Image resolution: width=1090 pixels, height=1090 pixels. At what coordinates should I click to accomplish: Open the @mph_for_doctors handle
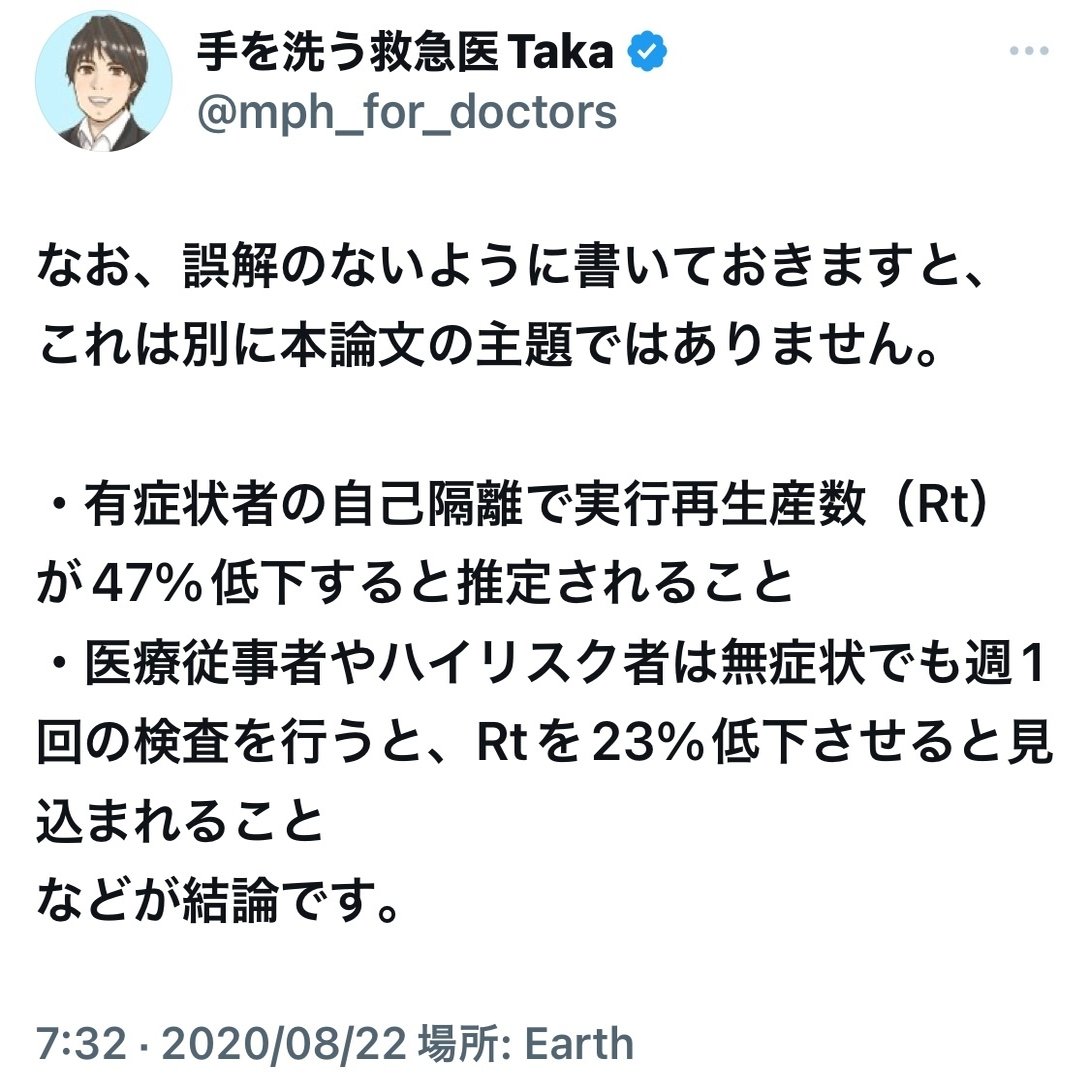point(407,113)
